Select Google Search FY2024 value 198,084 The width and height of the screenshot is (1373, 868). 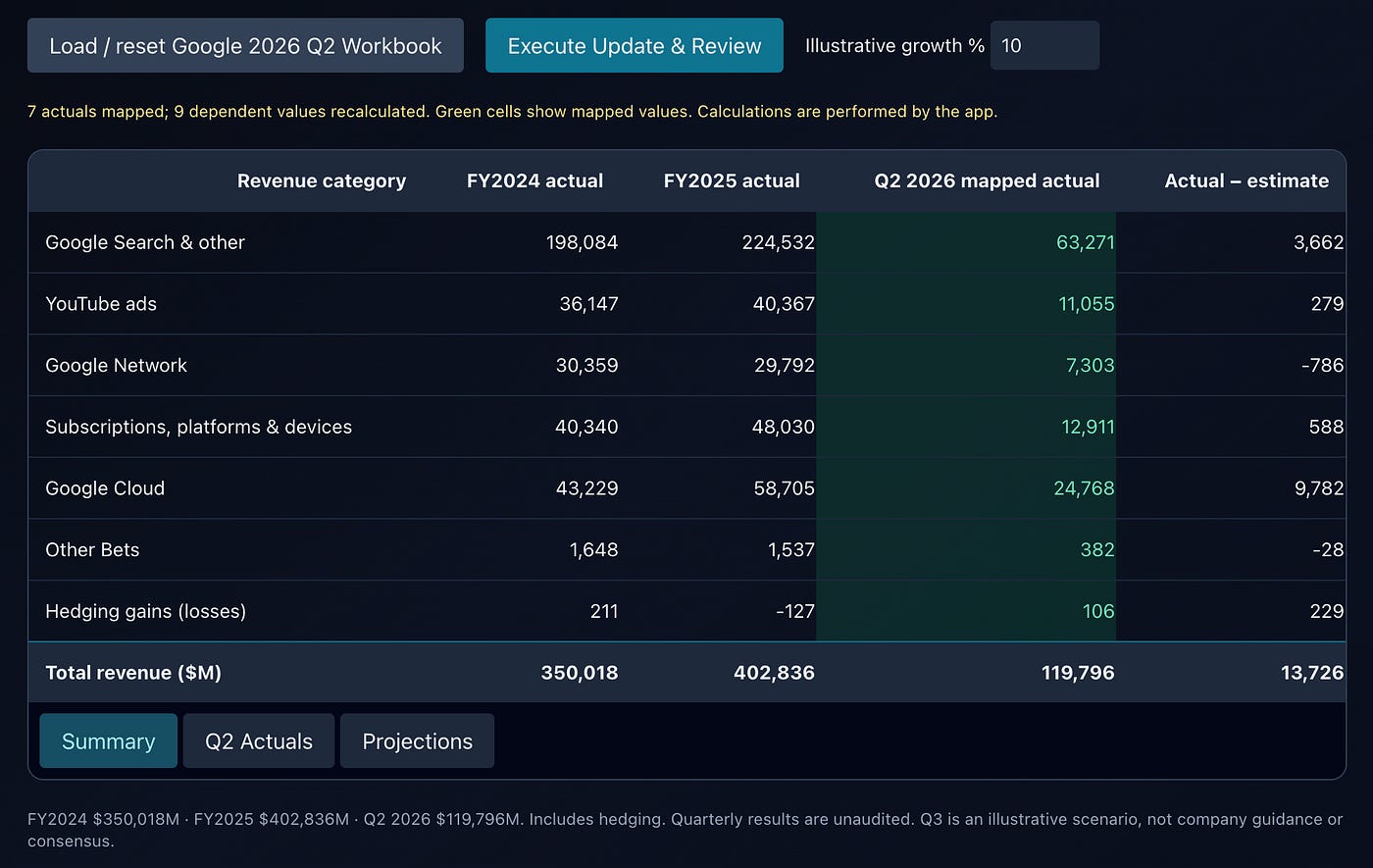582,242
